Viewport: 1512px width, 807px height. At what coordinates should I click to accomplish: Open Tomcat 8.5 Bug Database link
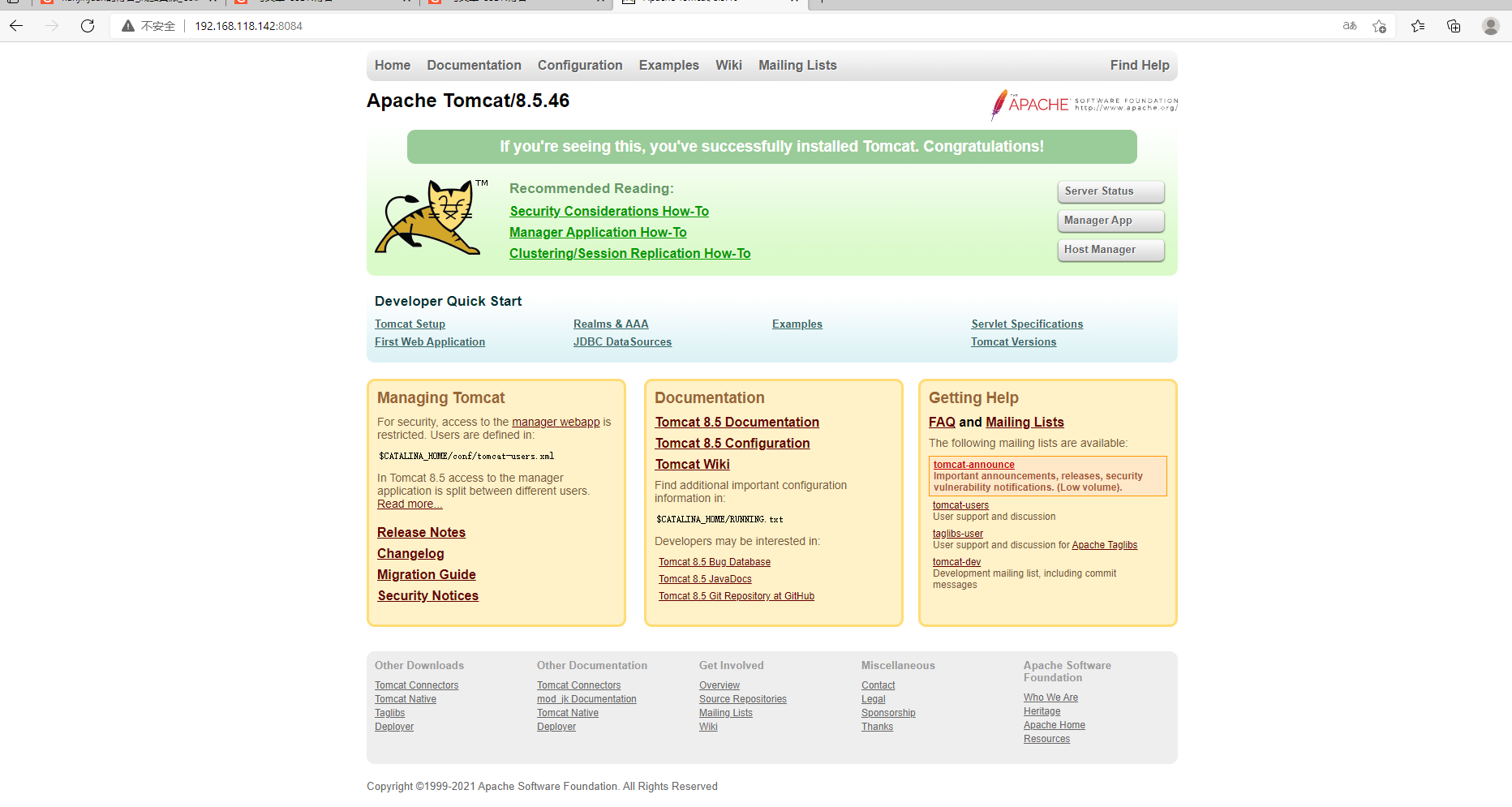(x=715, y=562)
